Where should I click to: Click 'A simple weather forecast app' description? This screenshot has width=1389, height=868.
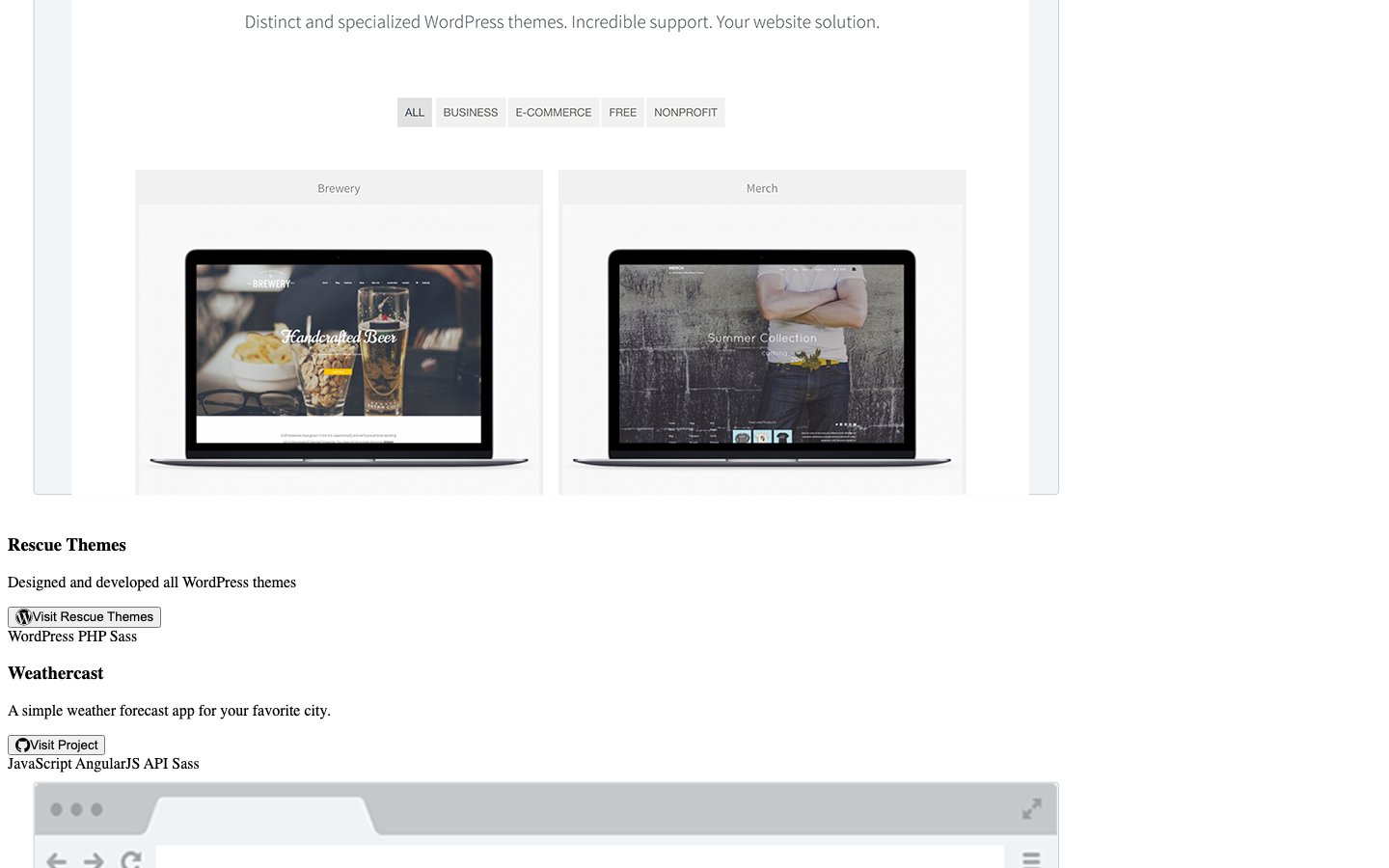[x=169, y=711]
